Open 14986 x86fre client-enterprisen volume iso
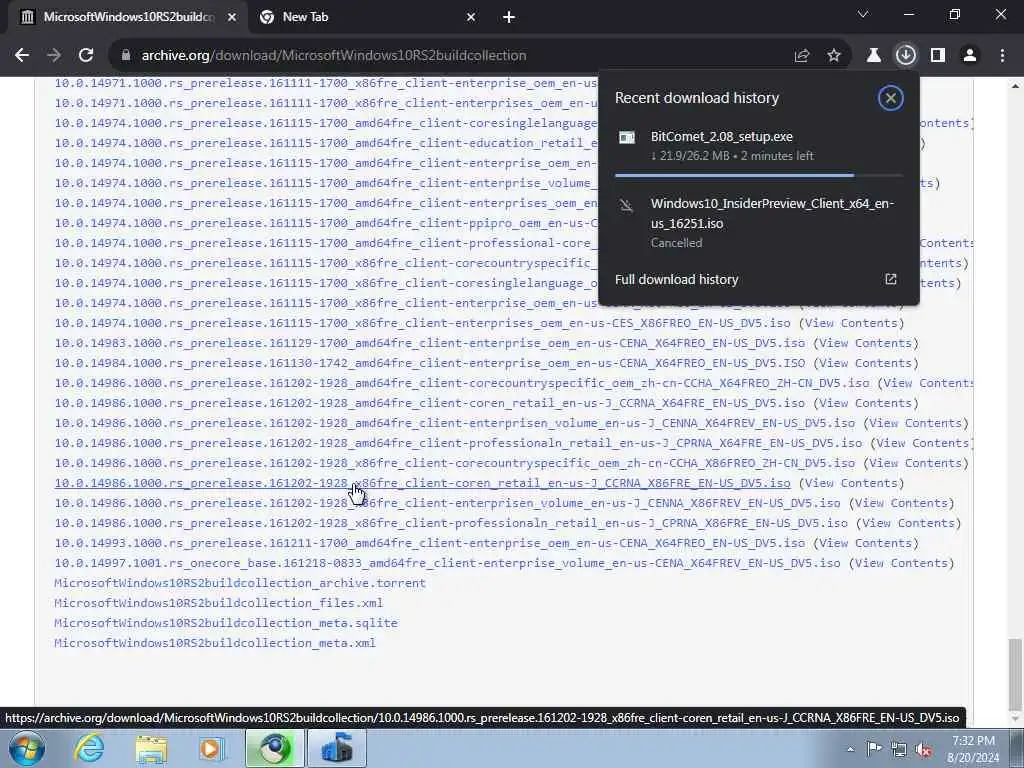 coord(447,503)
